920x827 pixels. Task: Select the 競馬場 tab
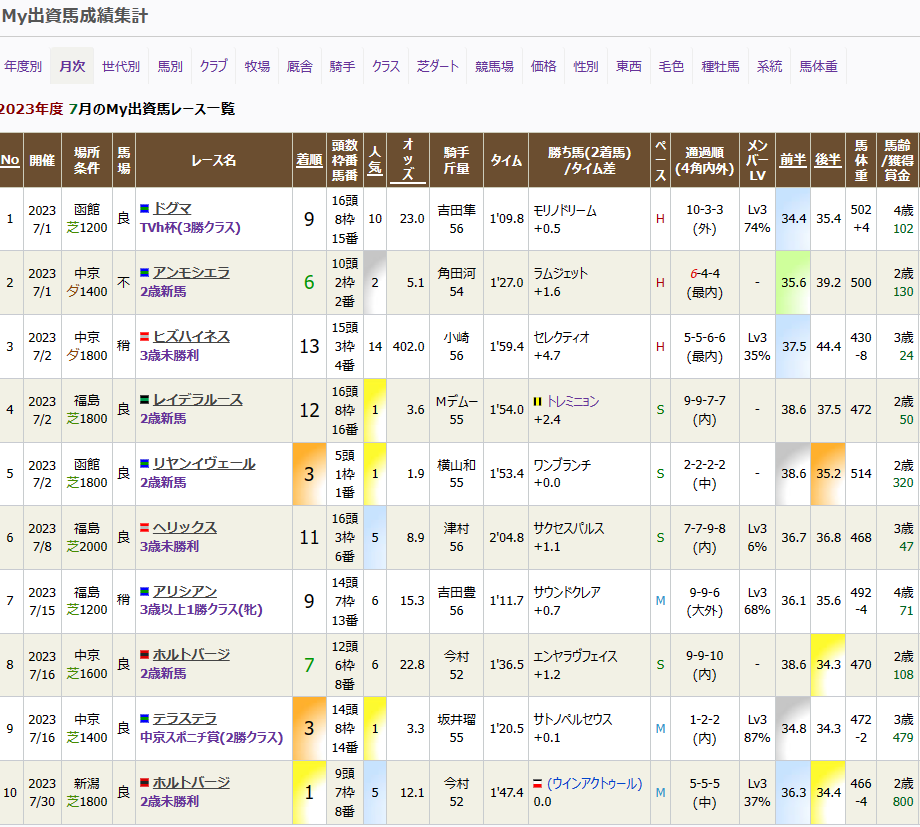494,66
